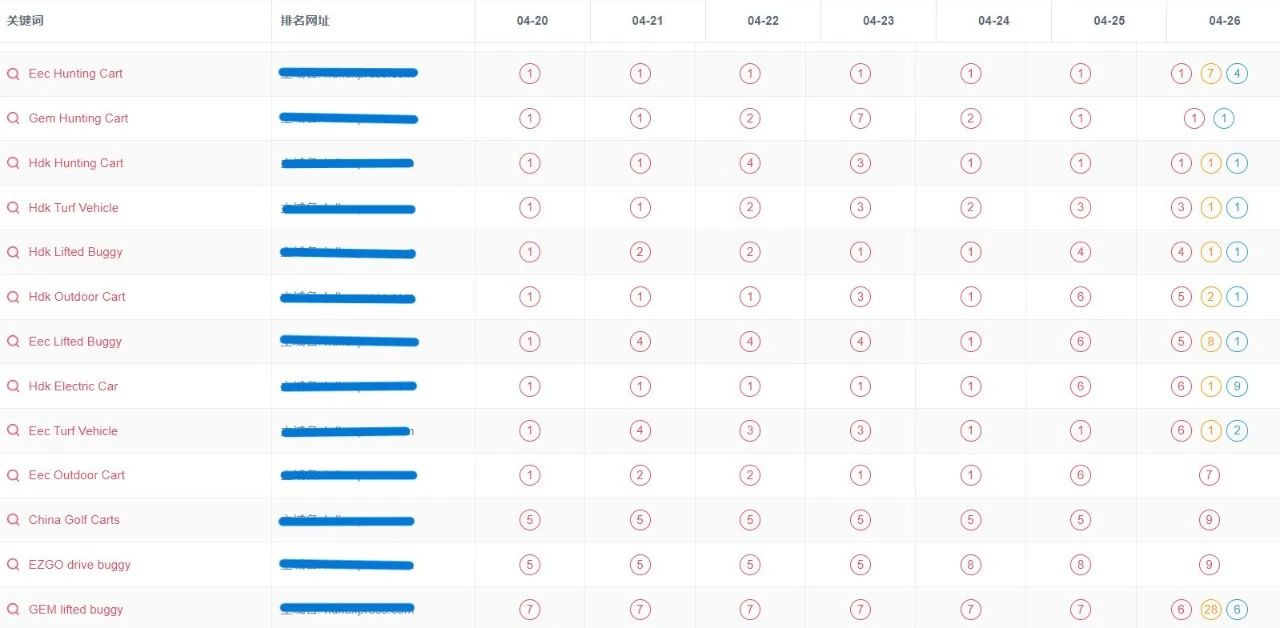
Task: Click the search icon beside China Golf Carts
Action: [x=13, y=520]
